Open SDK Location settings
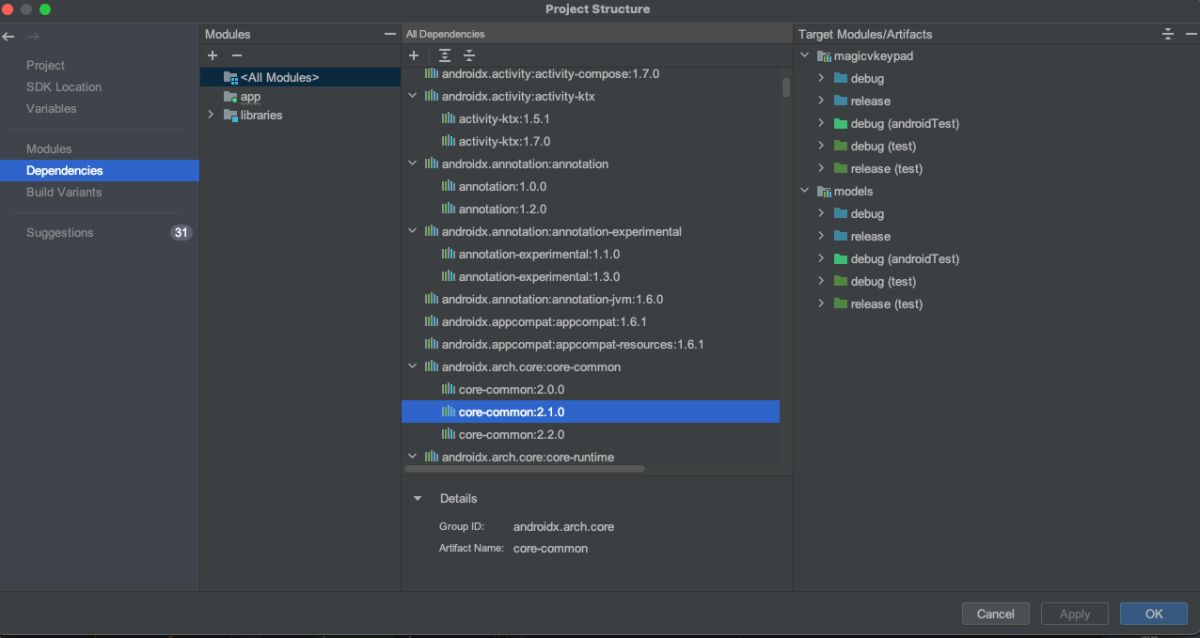This screenshot has height=638, width=1200. (64, 87)
